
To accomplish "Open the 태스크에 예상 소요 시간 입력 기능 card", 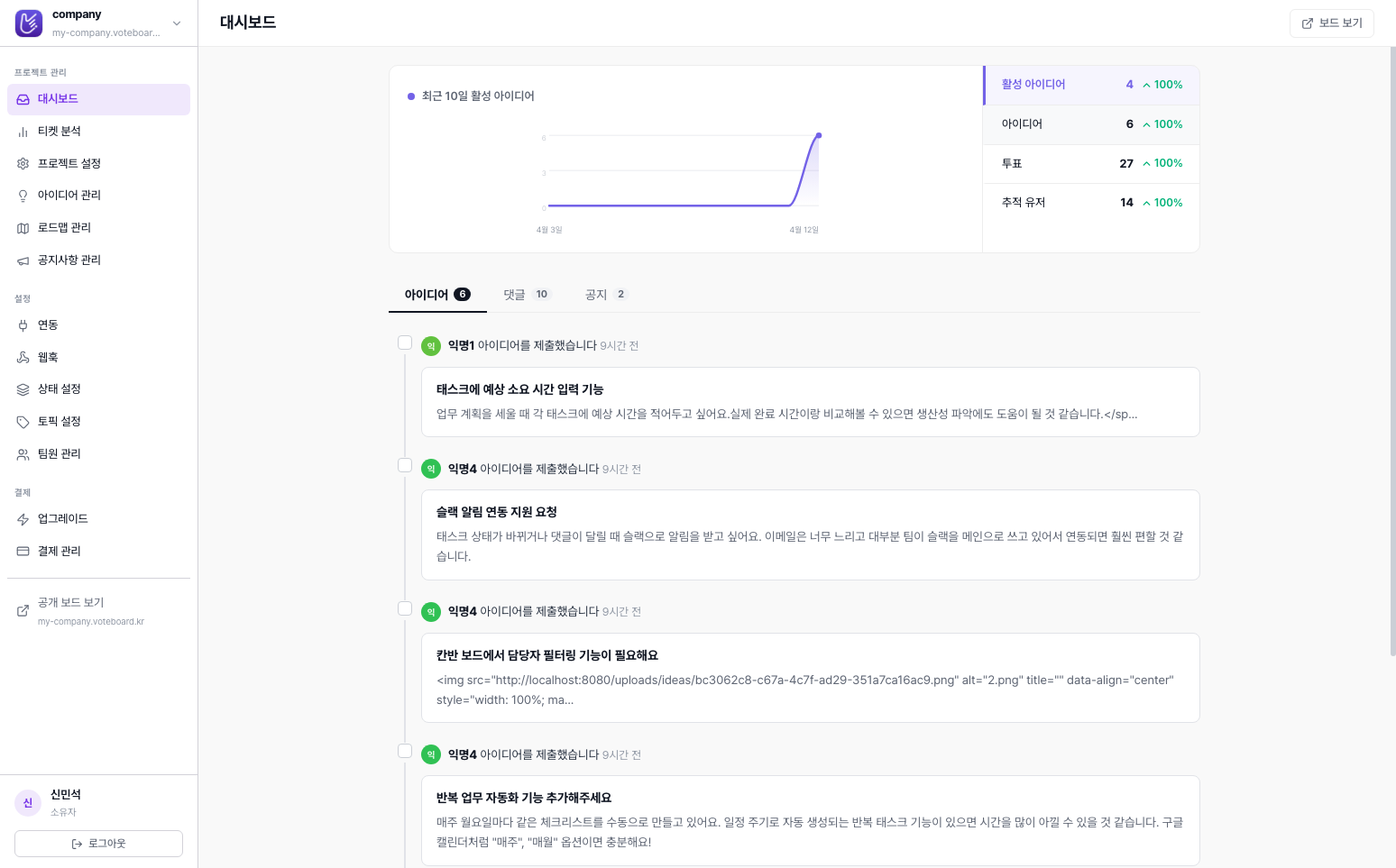I will (x=810, y=402).
